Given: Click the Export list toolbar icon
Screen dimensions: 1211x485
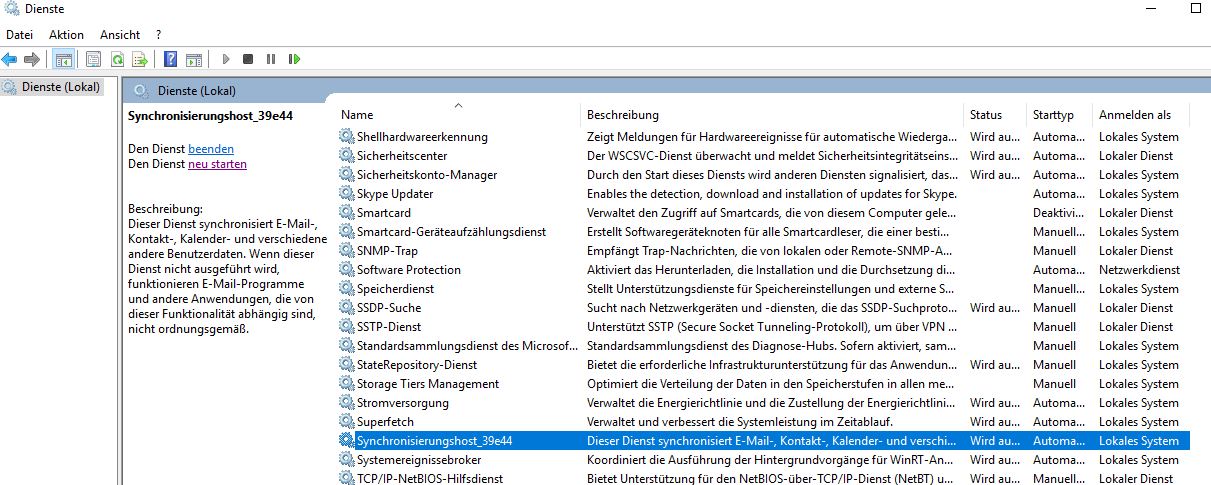Looking at the screenshot, I should (x=140, y=59).
